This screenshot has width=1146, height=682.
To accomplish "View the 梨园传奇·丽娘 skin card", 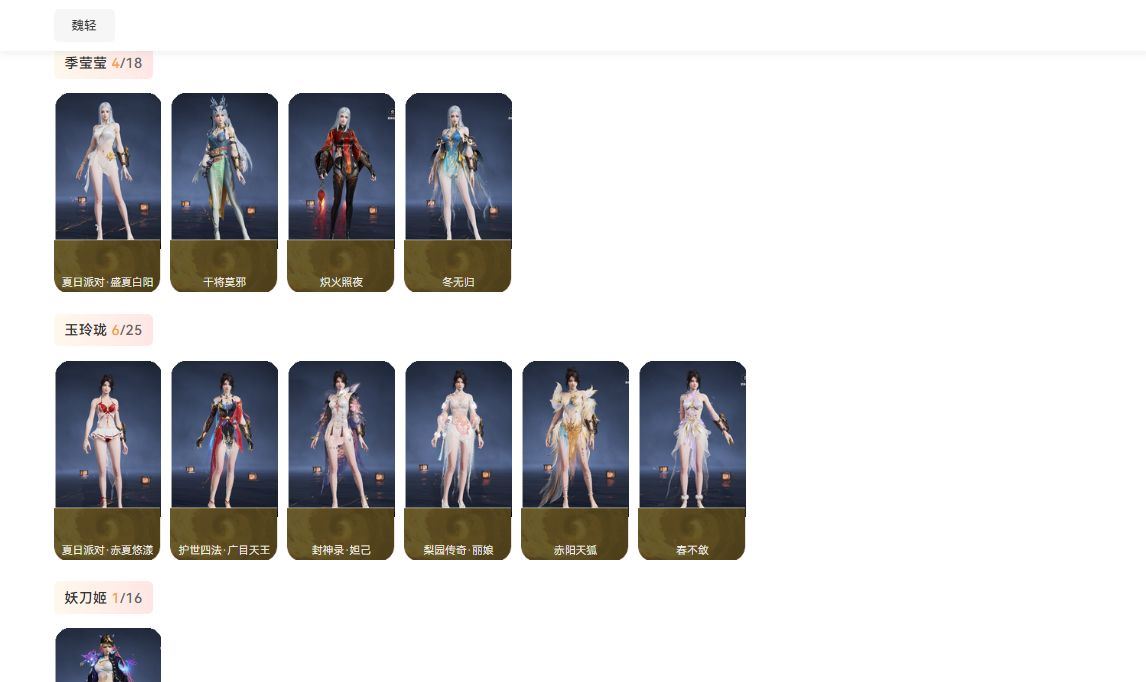I will [458, 461].
